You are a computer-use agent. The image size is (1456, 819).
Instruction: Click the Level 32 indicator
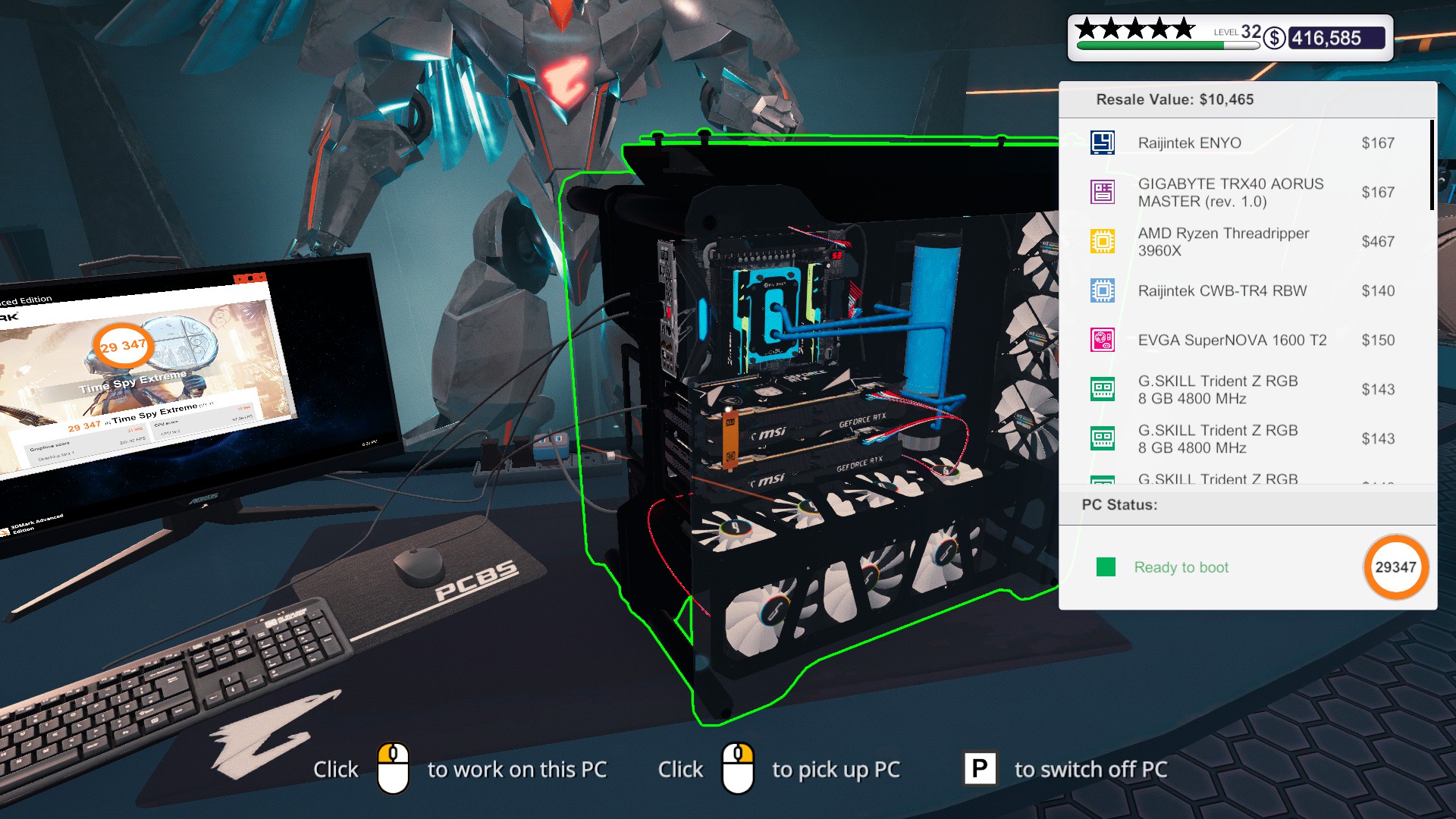point(1237,32)
